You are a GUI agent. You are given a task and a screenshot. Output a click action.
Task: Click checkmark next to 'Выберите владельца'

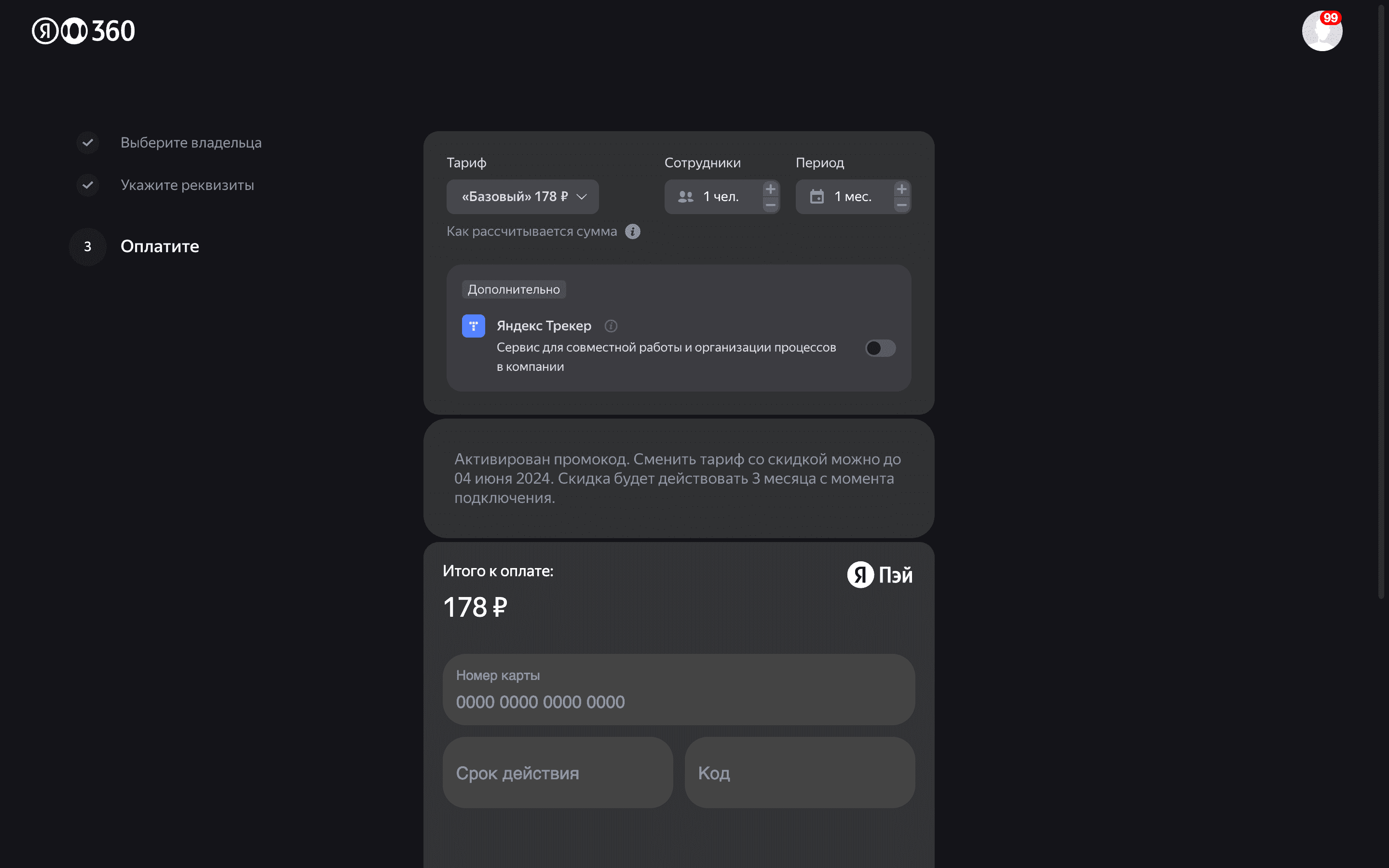(88, 142)
